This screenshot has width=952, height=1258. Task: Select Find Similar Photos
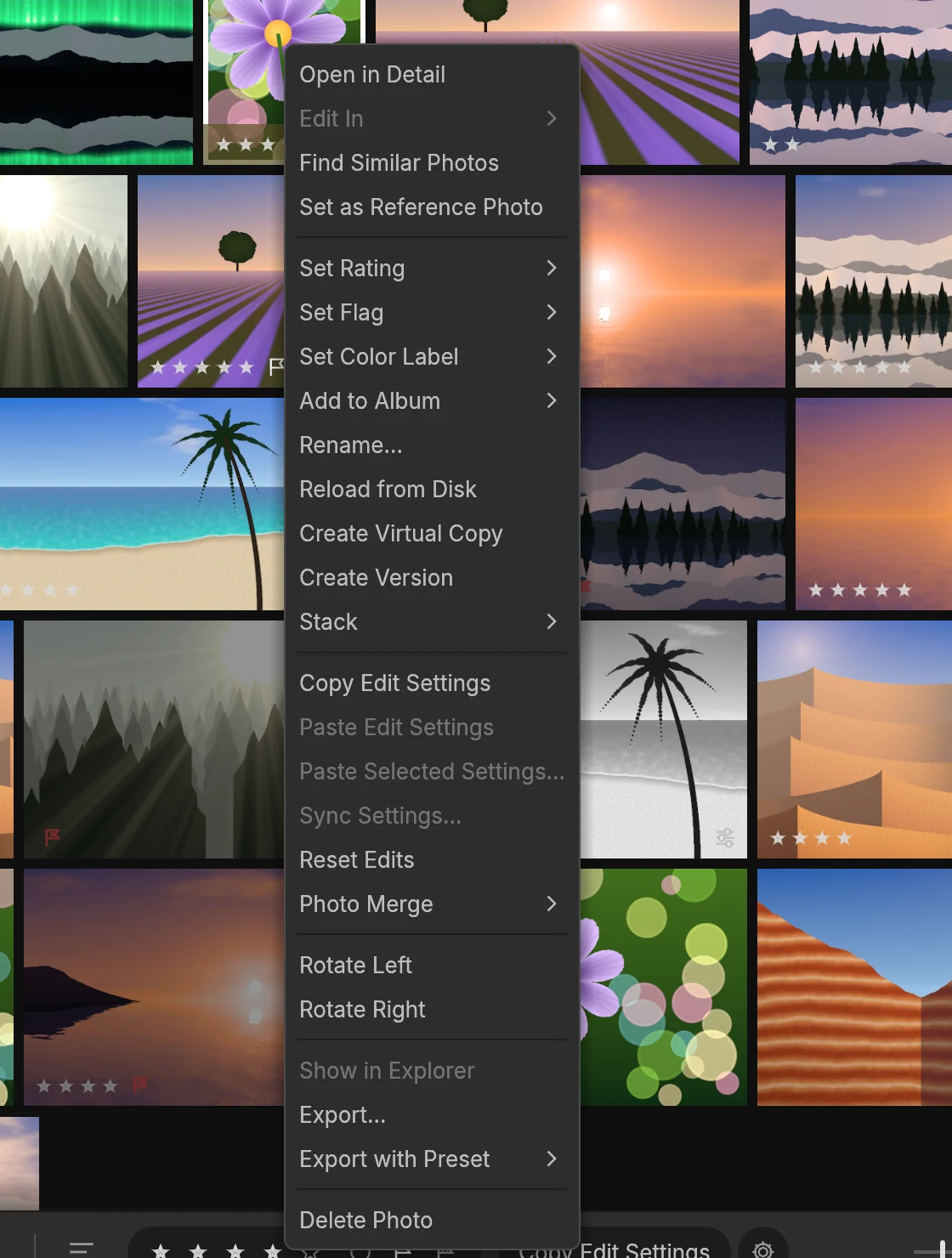pos(433,163)
